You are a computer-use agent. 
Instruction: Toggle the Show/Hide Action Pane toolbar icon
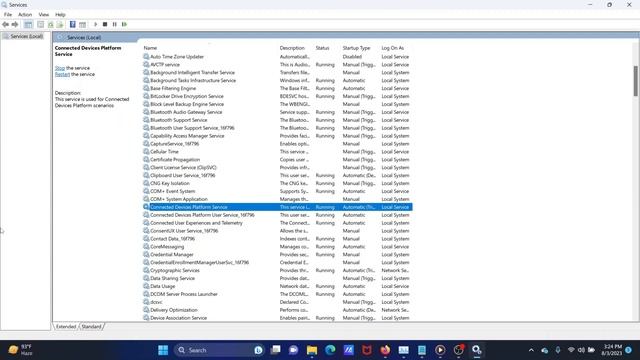(82, 24)
